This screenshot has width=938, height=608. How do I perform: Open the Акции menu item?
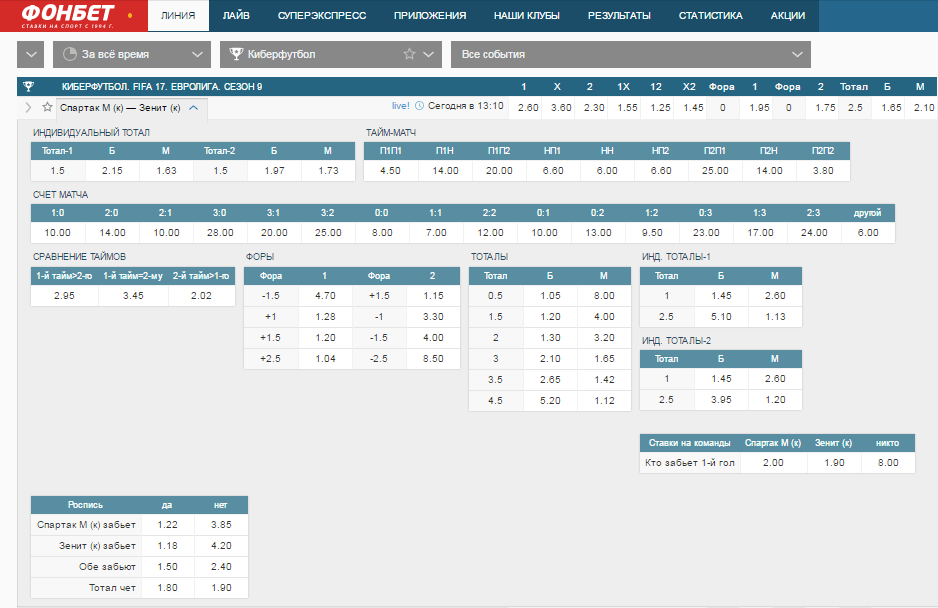coord(788,16)
